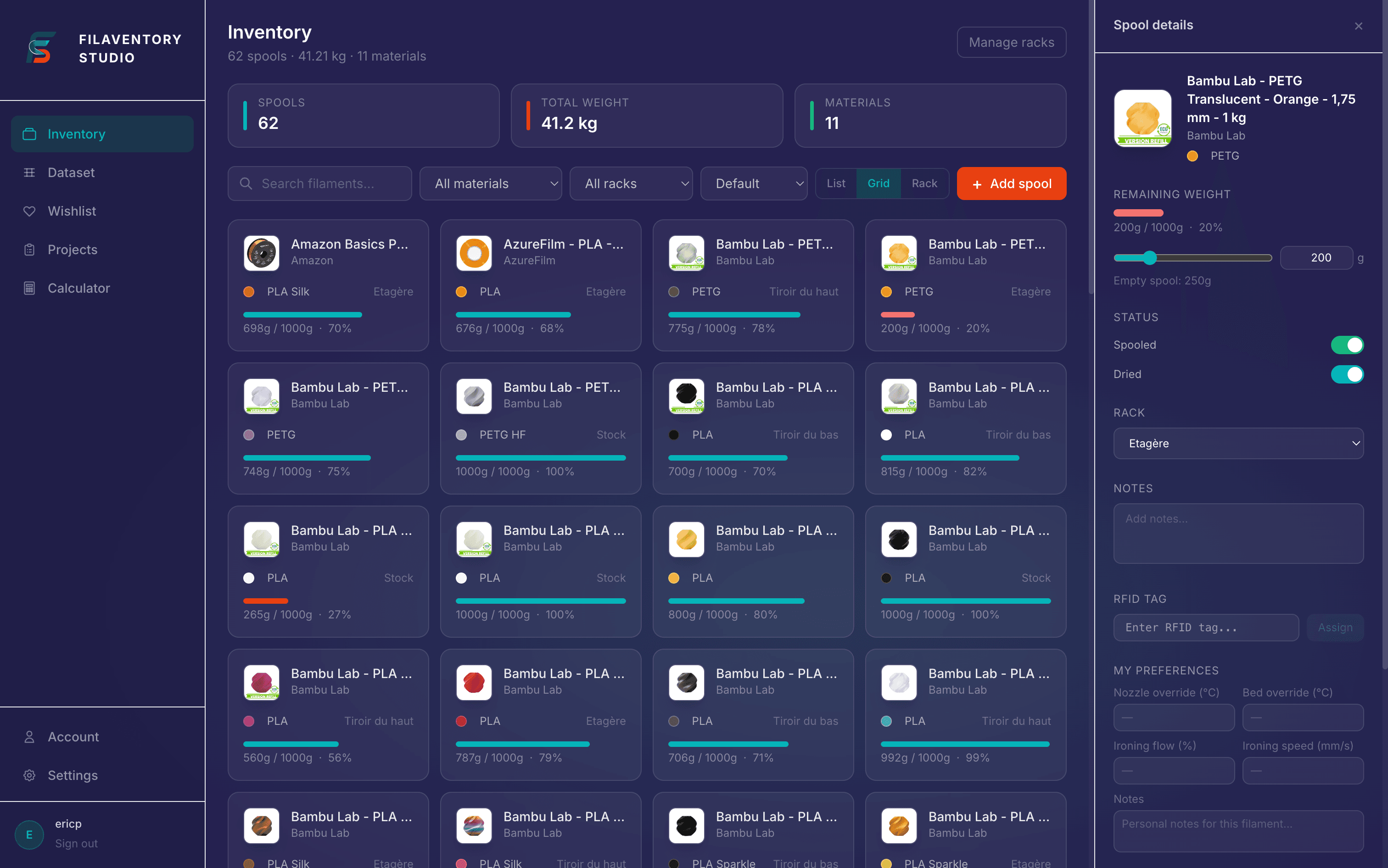1388x868 pixels.
Task: Open the 560g pink PLA spool card
Action: click(x=328, y=714)
